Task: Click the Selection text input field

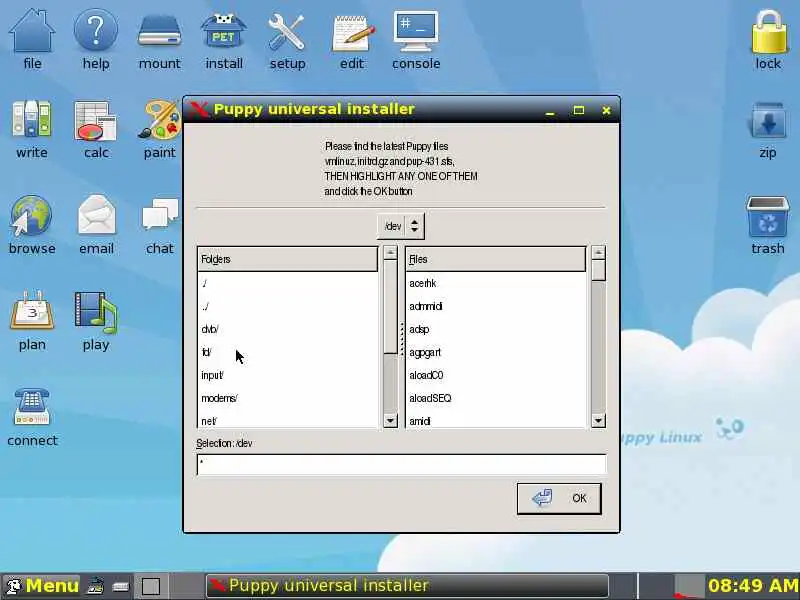Action: (x=402, y=464)
